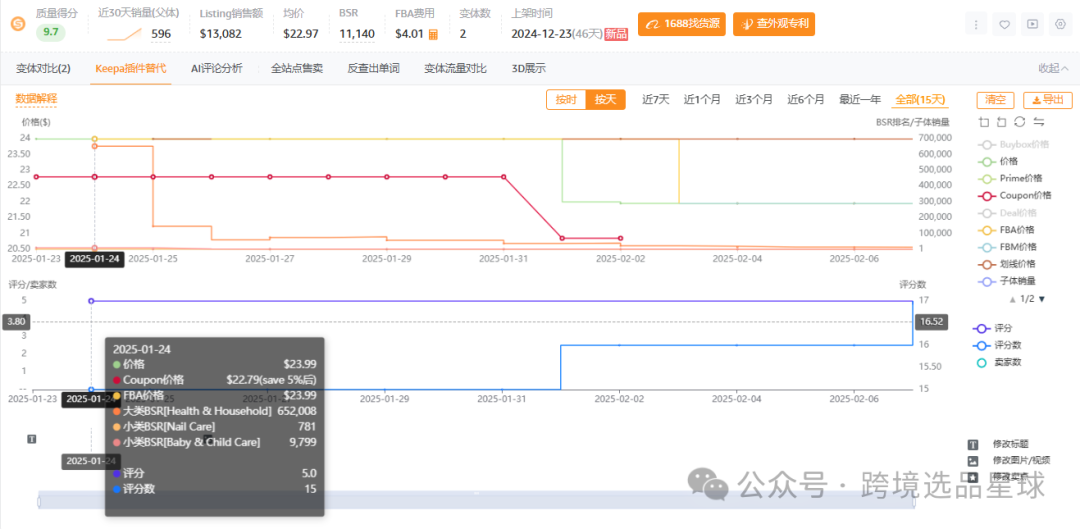Click the BSR value 11,140
Screen dimensions: 1080x529
[357, 33]
